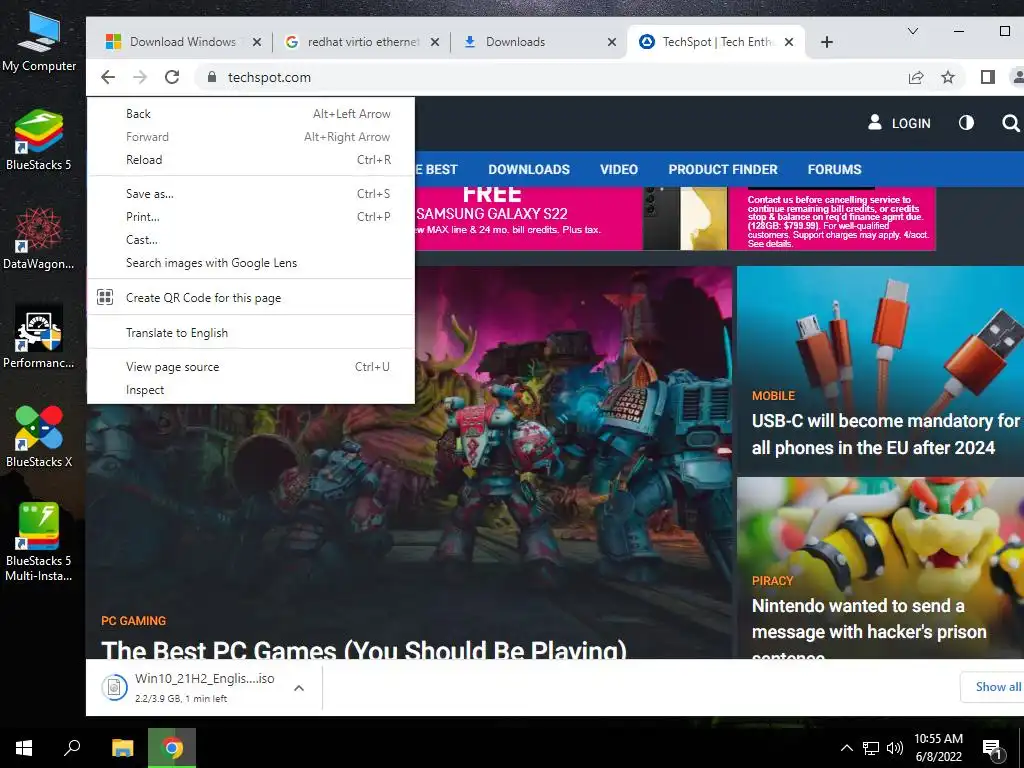
Task: Open the PRODUCT FINDER nav link
Action: tap(723, 169)
